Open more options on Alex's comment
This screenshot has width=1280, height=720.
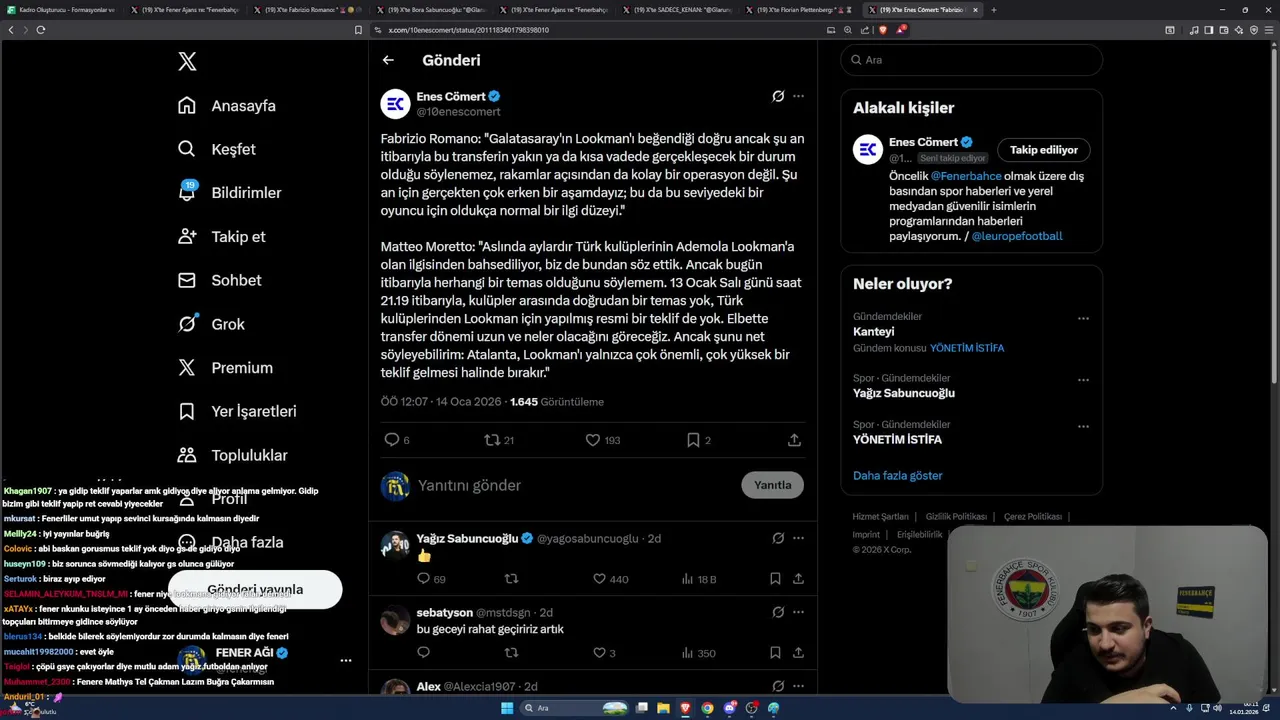tap(798, 686)
